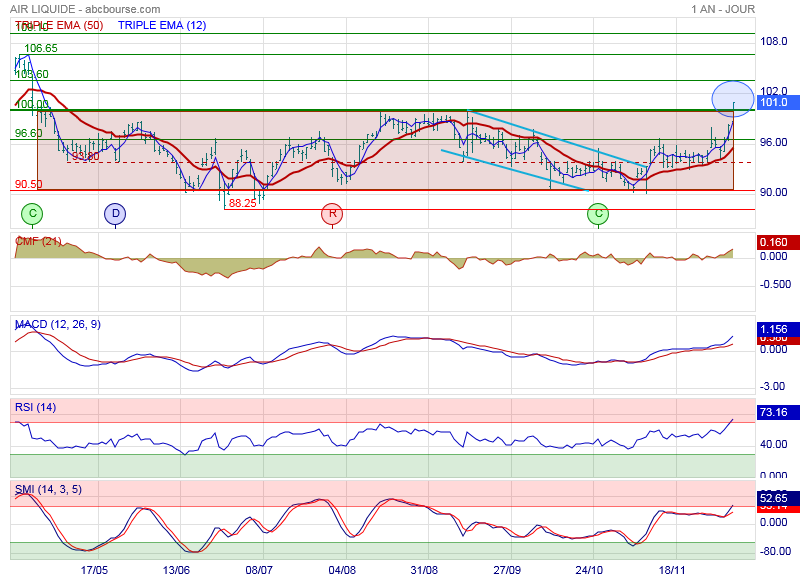Image resolution: width=800 pixels, height=580 pixels.
Task: Click the 1.156 MACD value tag
Action: pos(774,329)
